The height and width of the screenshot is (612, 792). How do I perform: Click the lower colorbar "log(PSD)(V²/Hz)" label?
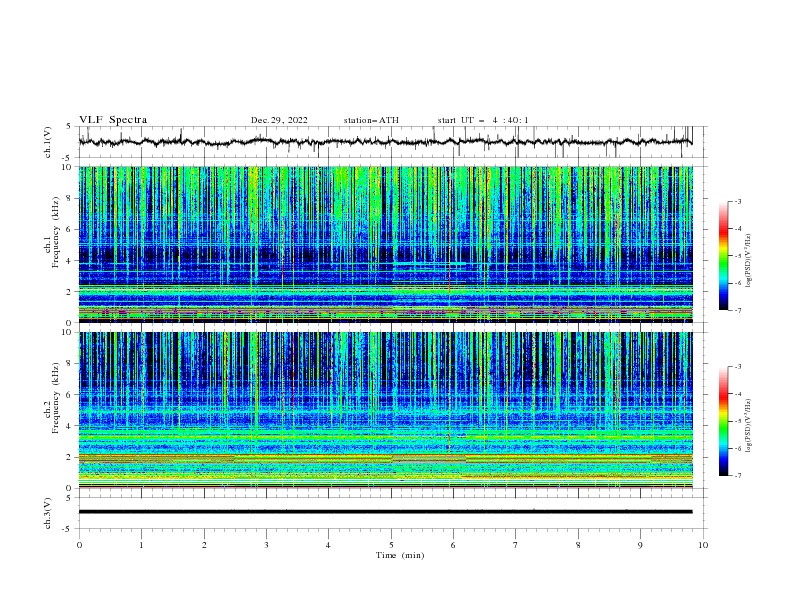[749, 426]
